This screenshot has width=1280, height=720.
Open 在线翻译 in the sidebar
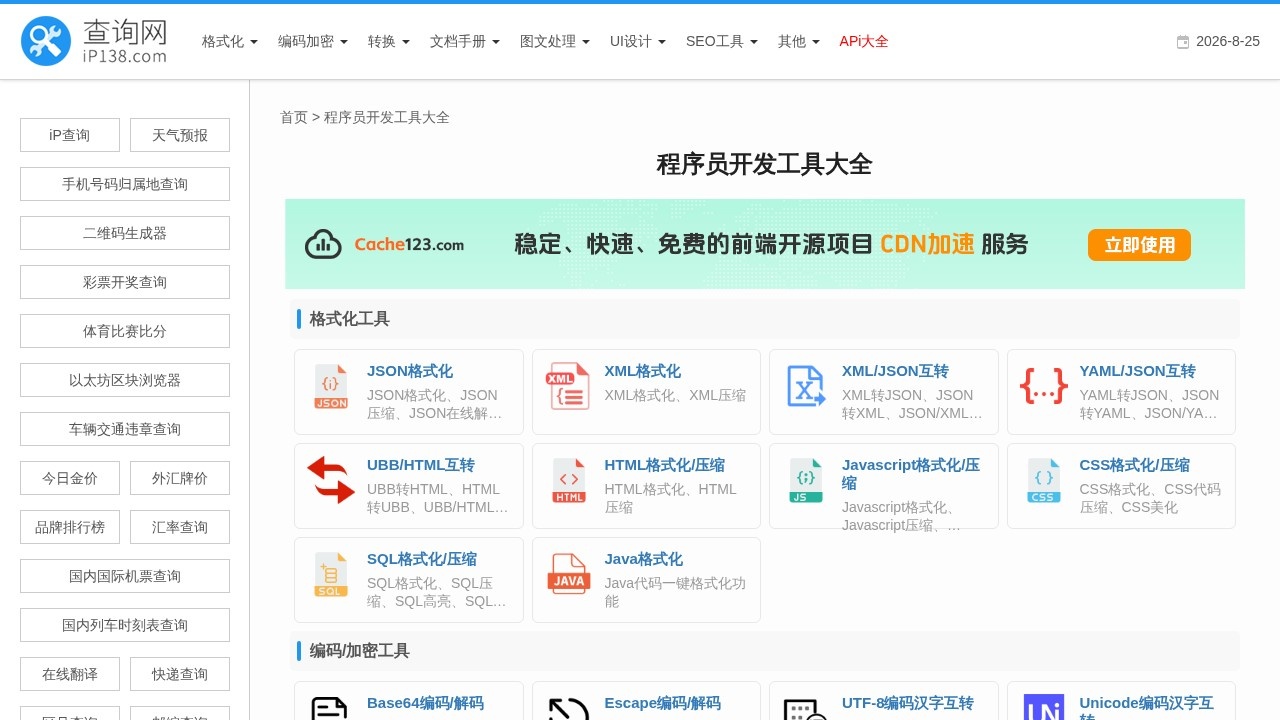pyautogui.click(x=70, y=674)
